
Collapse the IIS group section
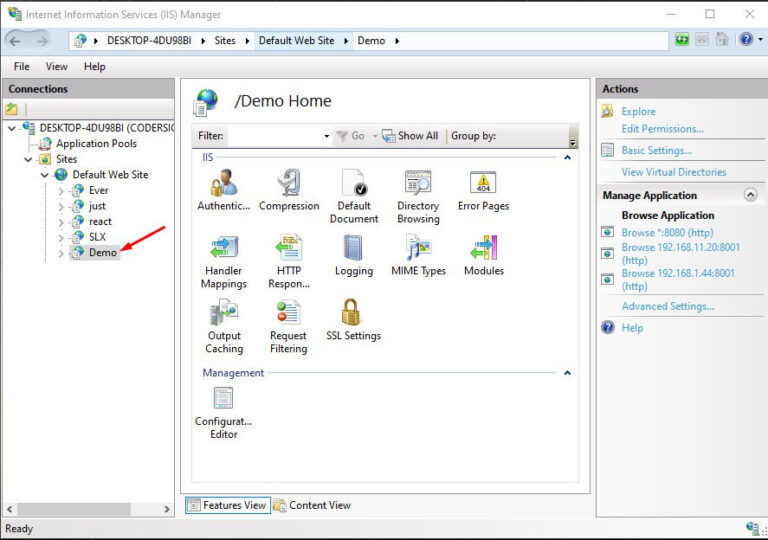[x=567, y=157]
